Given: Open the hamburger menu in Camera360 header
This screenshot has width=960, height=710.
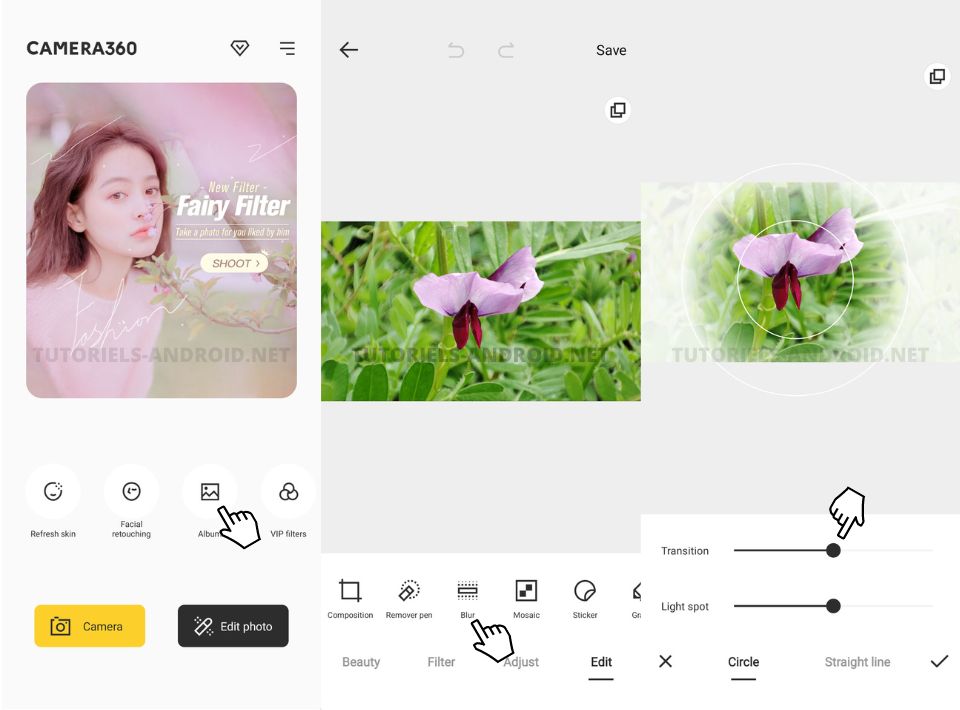Looking at the screenshot, I should point(287,48).
